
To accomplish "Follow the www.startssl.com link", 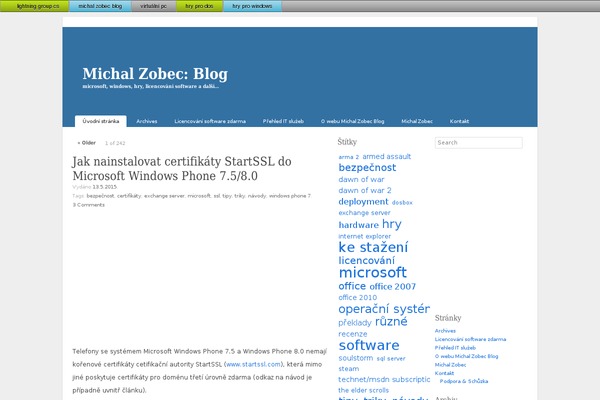I will [x=253, y=364].
